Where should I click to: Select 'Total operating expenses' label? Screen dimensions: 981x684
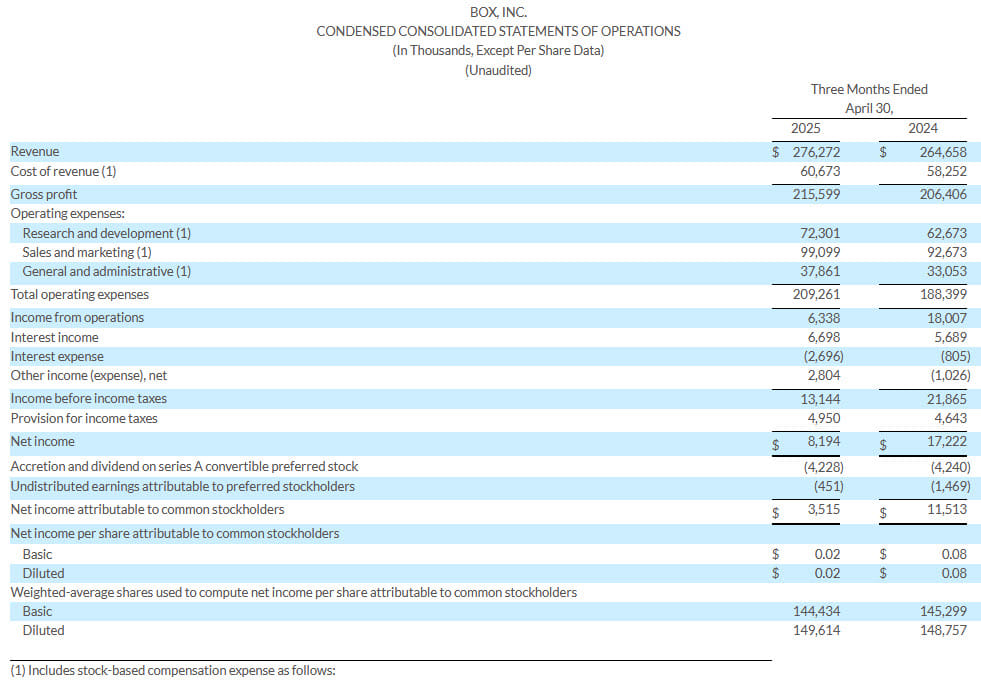(x=79, y=294)
